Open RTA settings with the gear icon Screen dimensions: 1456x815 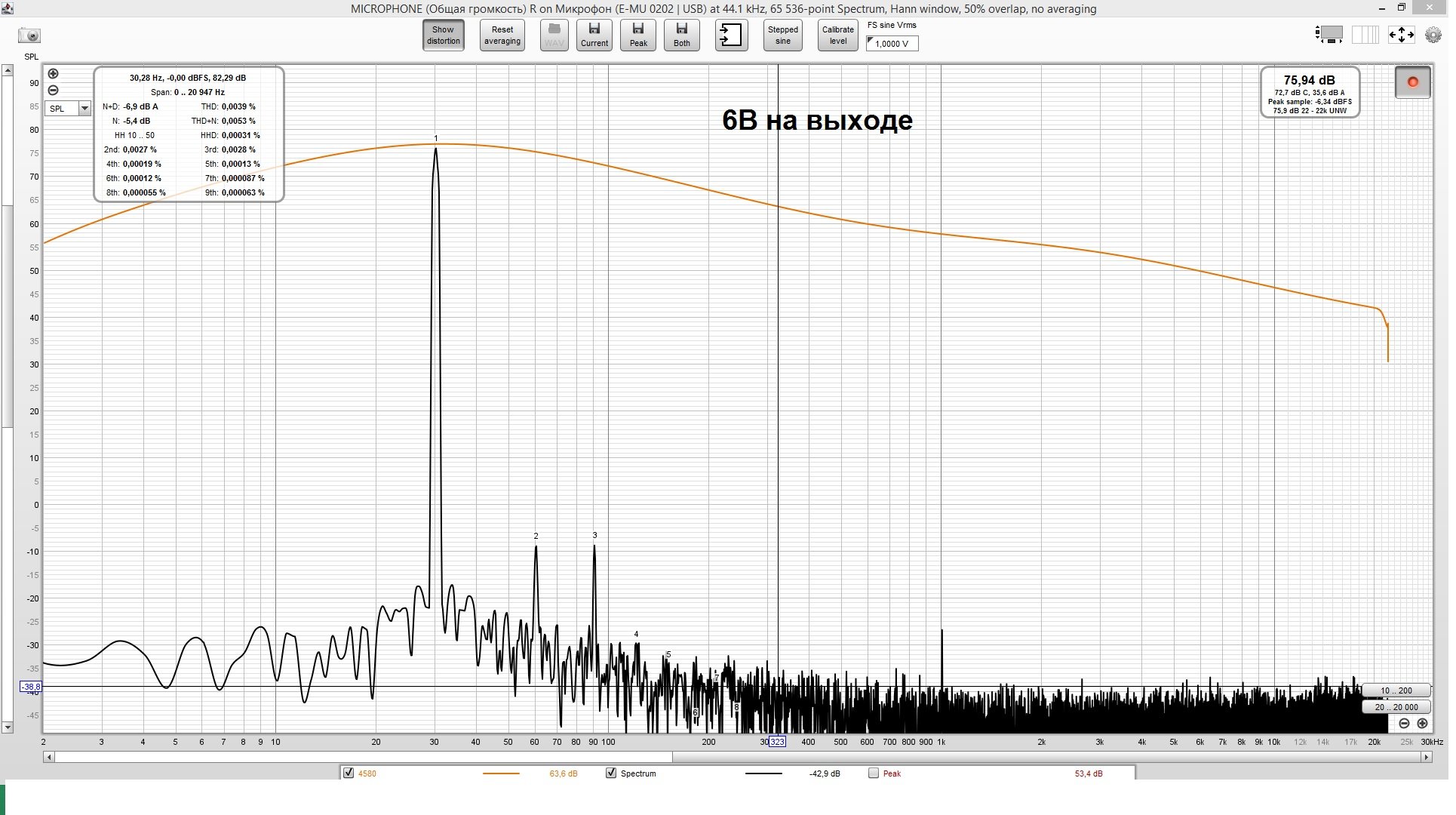[1433, 35]
